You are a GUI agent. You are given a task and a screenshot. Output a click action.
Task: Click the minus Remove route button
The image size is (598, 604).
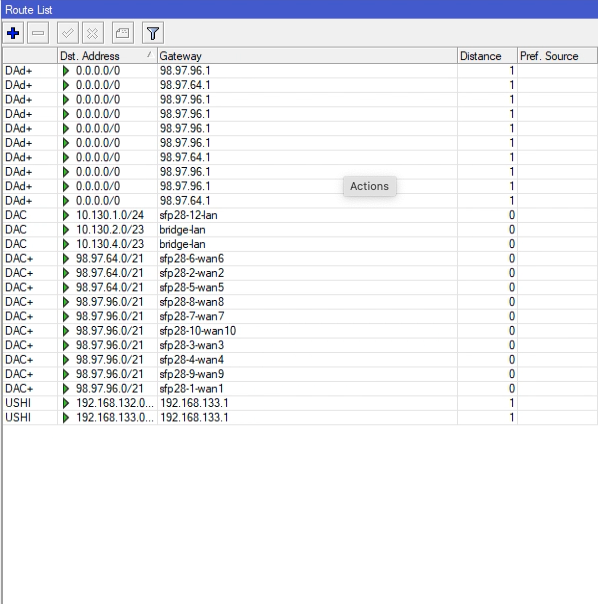[x=38, y=33]
